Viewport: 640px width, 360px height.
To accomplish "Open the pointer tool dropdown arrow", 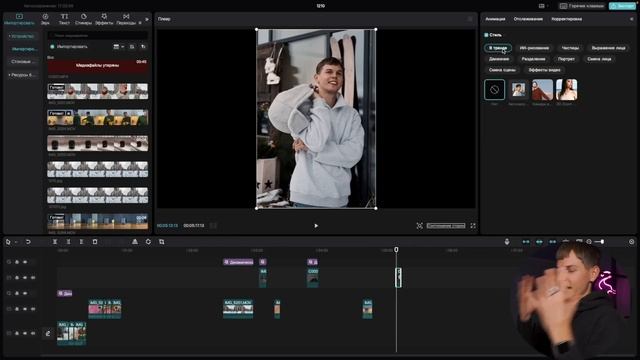I will [16, 242].
